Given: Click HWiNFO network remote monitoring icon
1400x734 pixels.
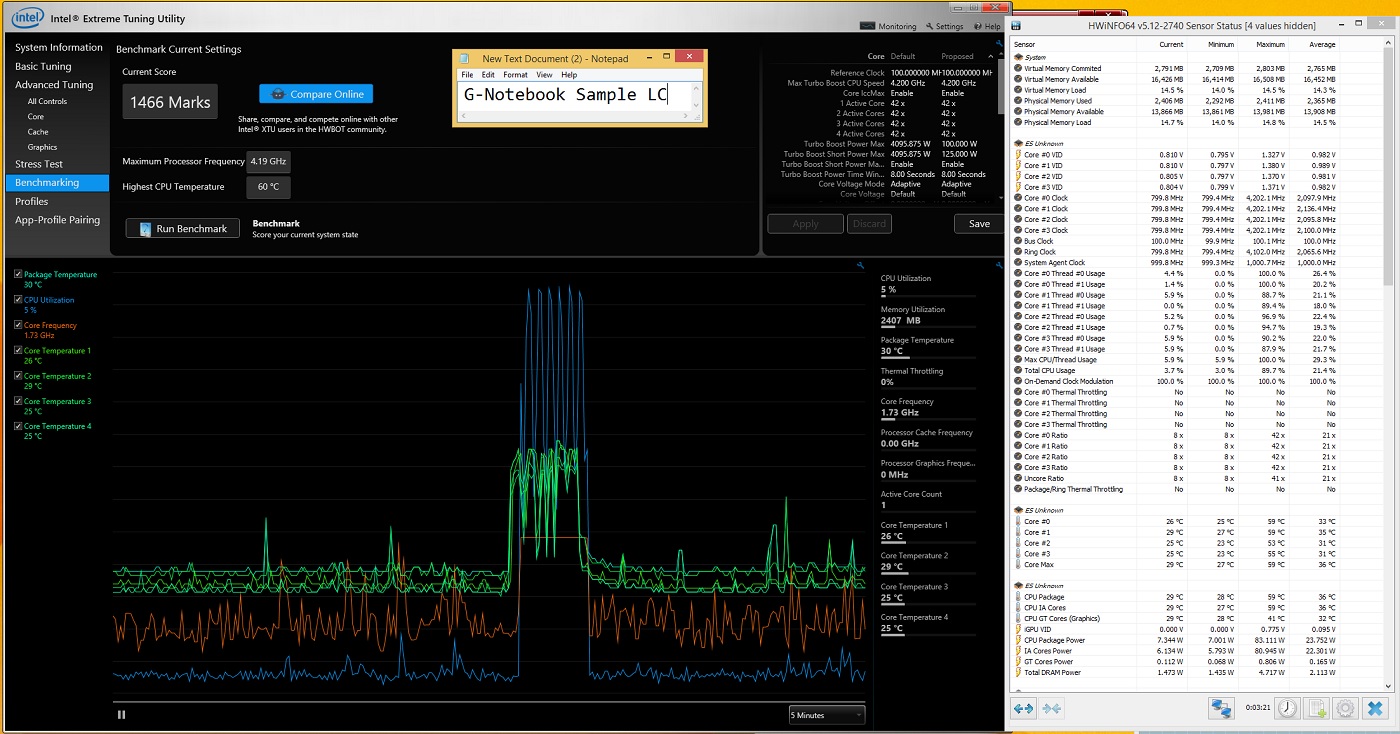Looking at the screenshot, I should [x=1221, y=708].
